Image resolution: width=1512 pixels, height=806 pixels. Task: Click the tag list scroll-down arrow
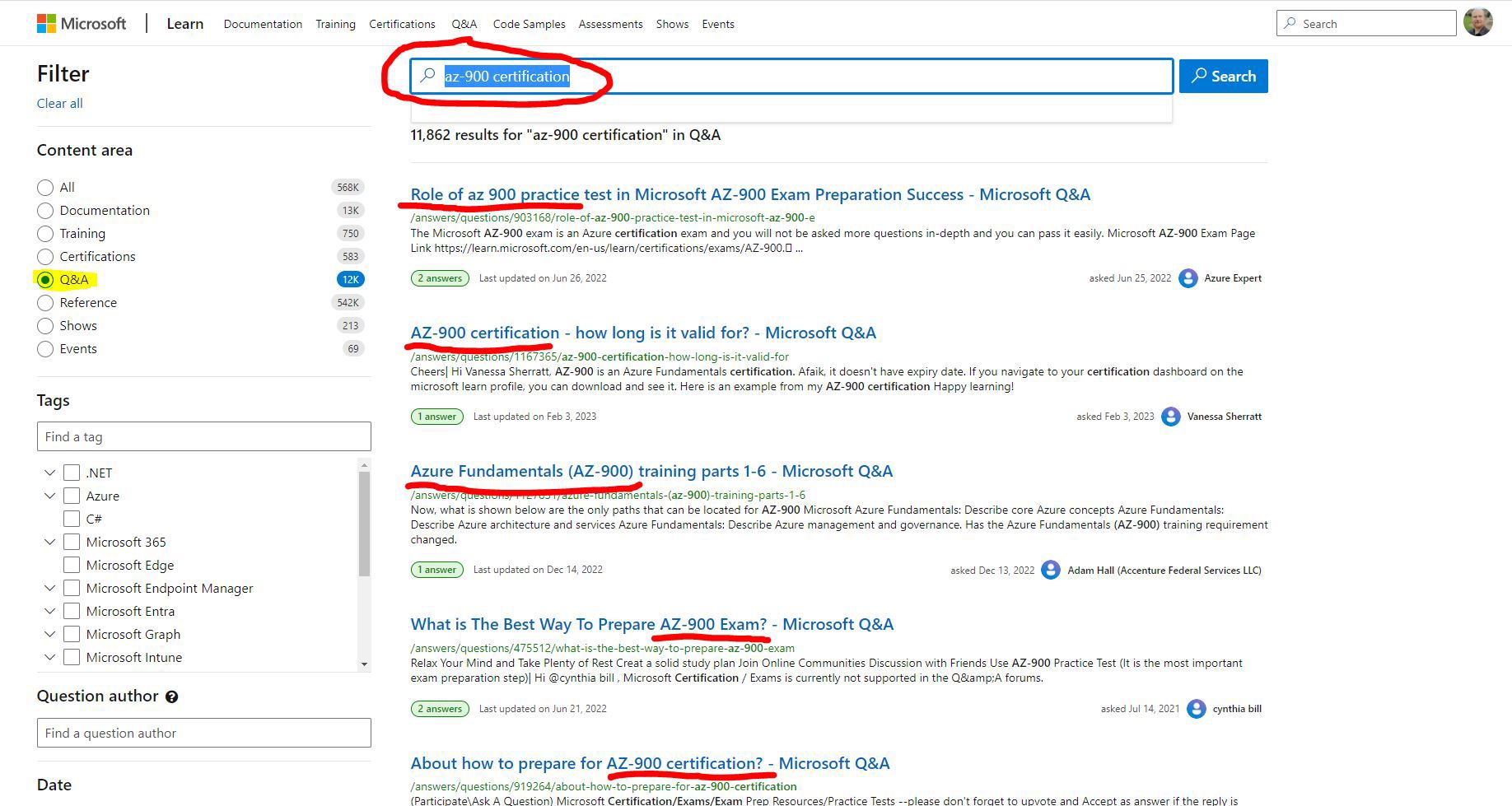tap(364, 664)
